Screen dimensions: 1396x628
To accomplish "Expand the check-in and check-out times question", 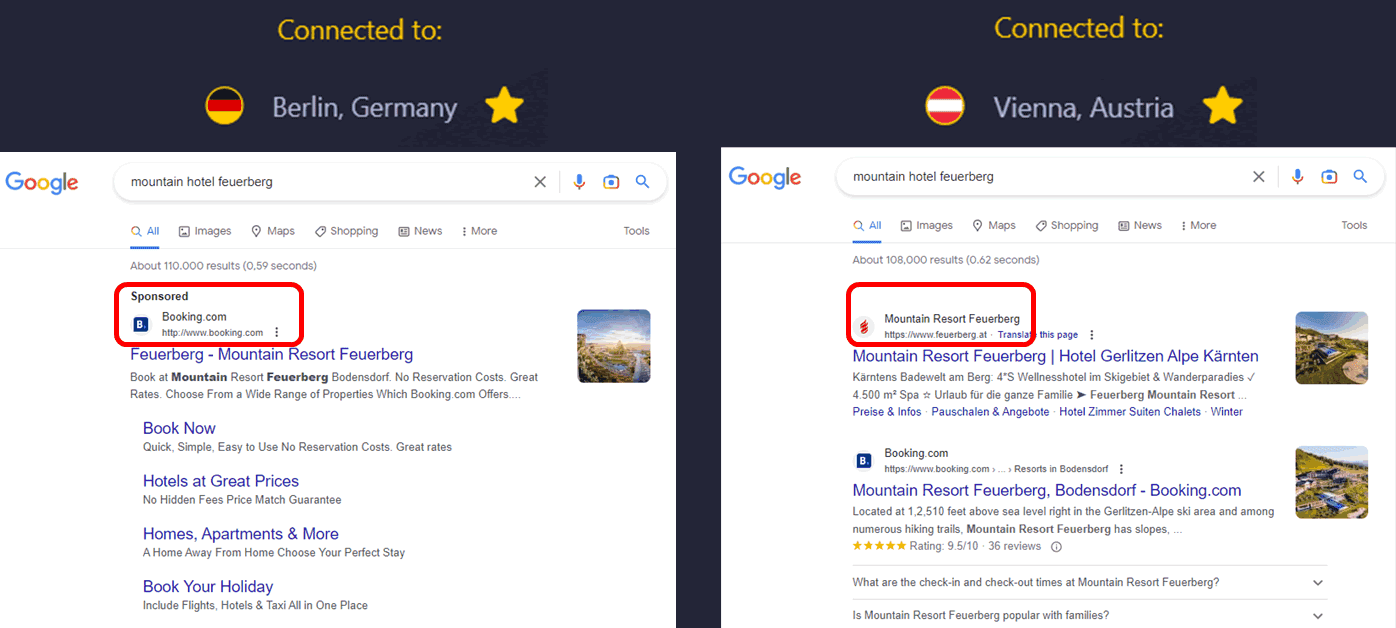I will point(1317,582).
